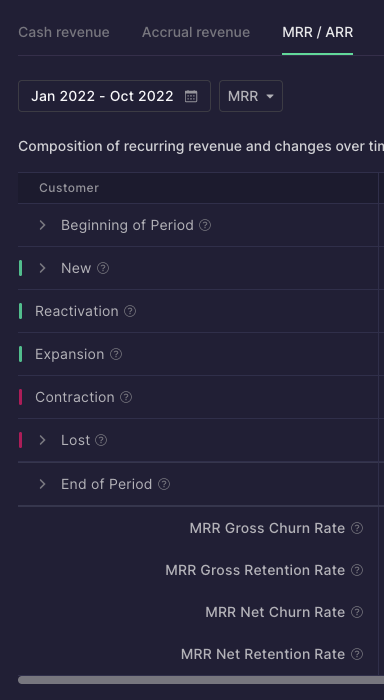The image size is (384, 700).
Task: Expand the End of Period row
Action: [42, 484]
